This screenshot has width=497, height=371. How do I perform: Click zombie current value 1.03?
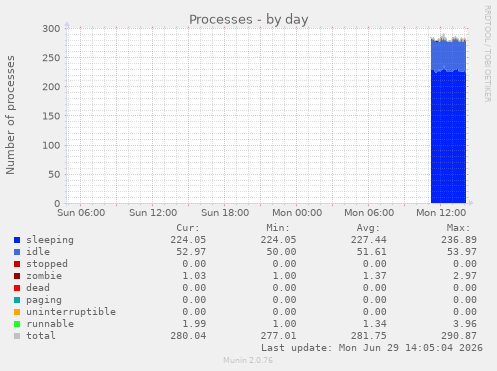pos(194,276)
